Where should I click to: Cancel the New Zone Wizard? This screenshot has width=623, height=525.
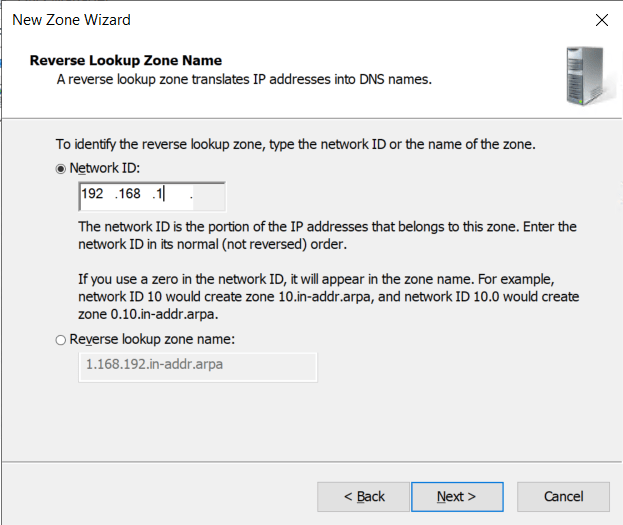coord(563,496)
